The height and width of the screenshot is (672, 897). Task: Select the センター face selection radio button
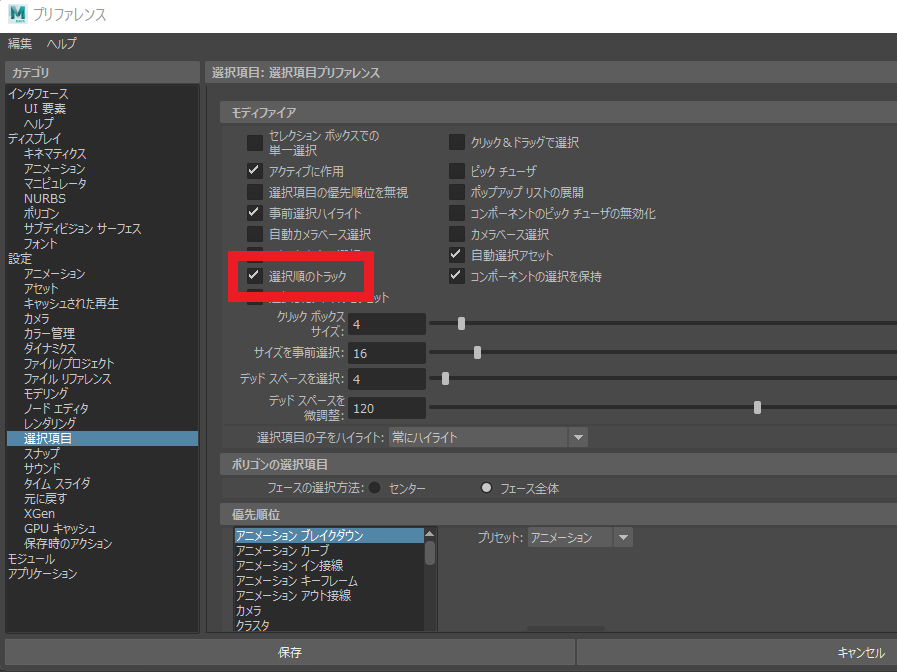(x=375, y=489)
